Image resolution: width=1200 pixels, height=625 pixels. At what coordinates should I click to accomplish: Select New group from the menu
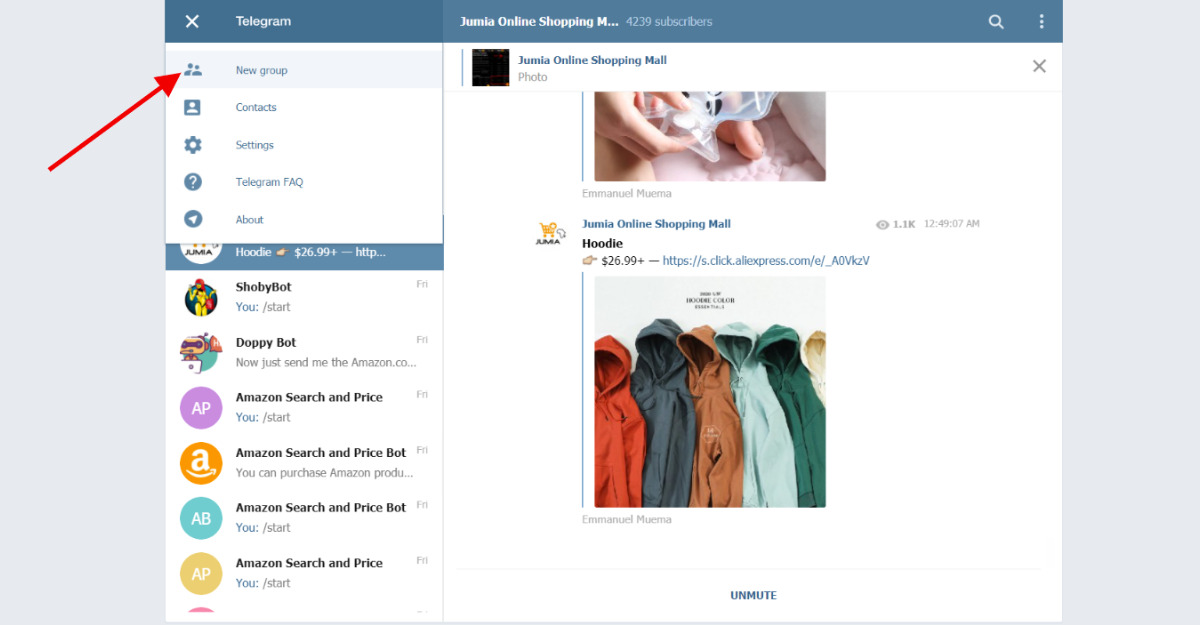point(304,70)
